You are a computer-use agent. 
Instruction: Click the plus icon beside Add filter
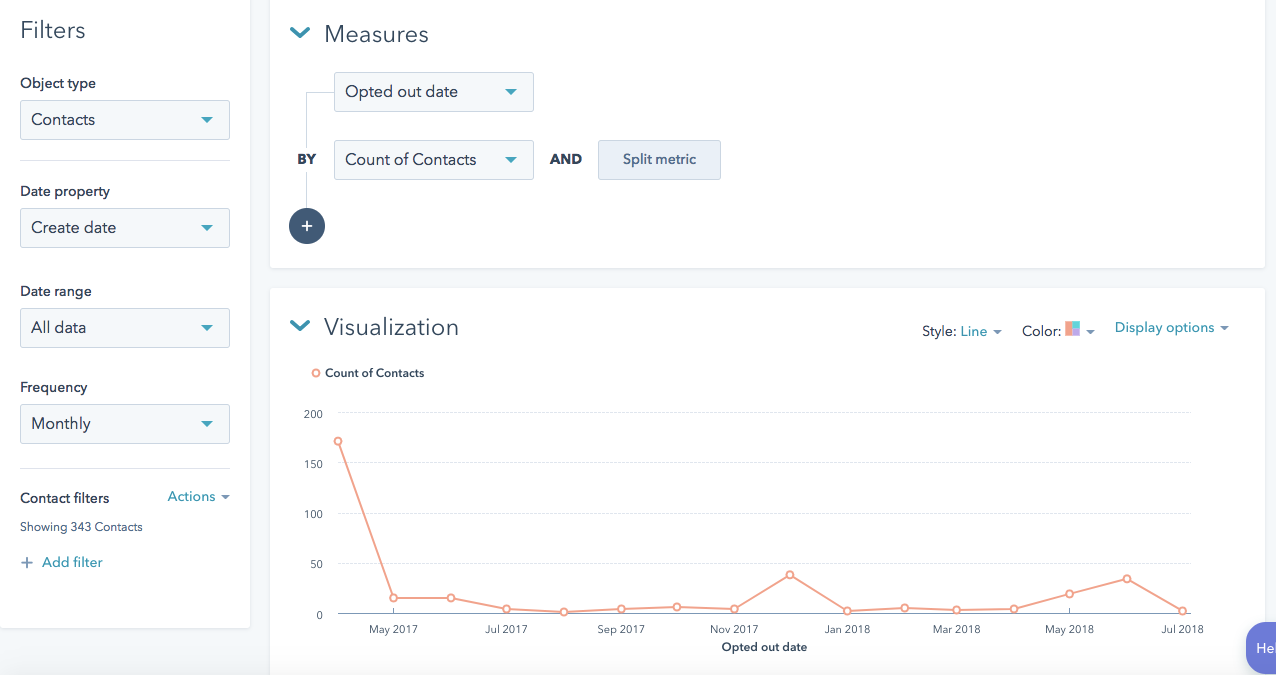[27, 562]
